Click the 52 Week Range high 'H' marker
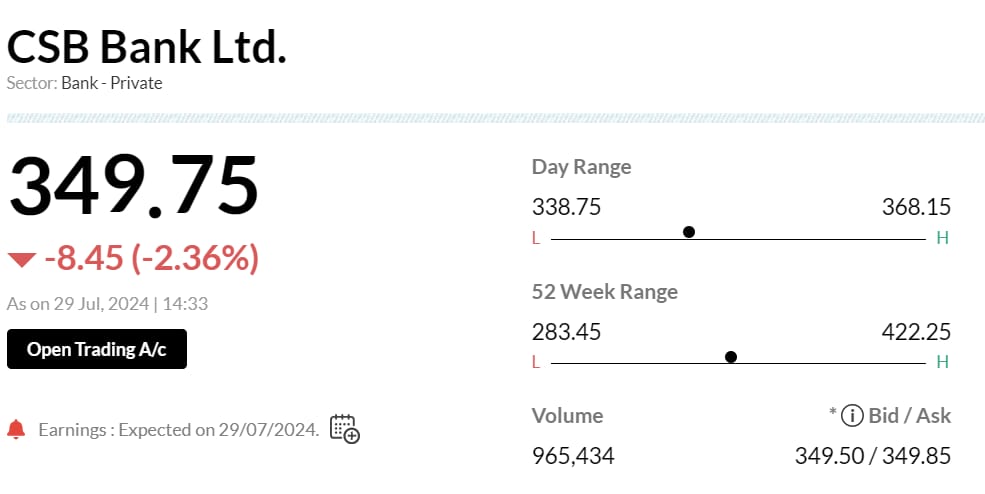985x494 pixels. 941,362
